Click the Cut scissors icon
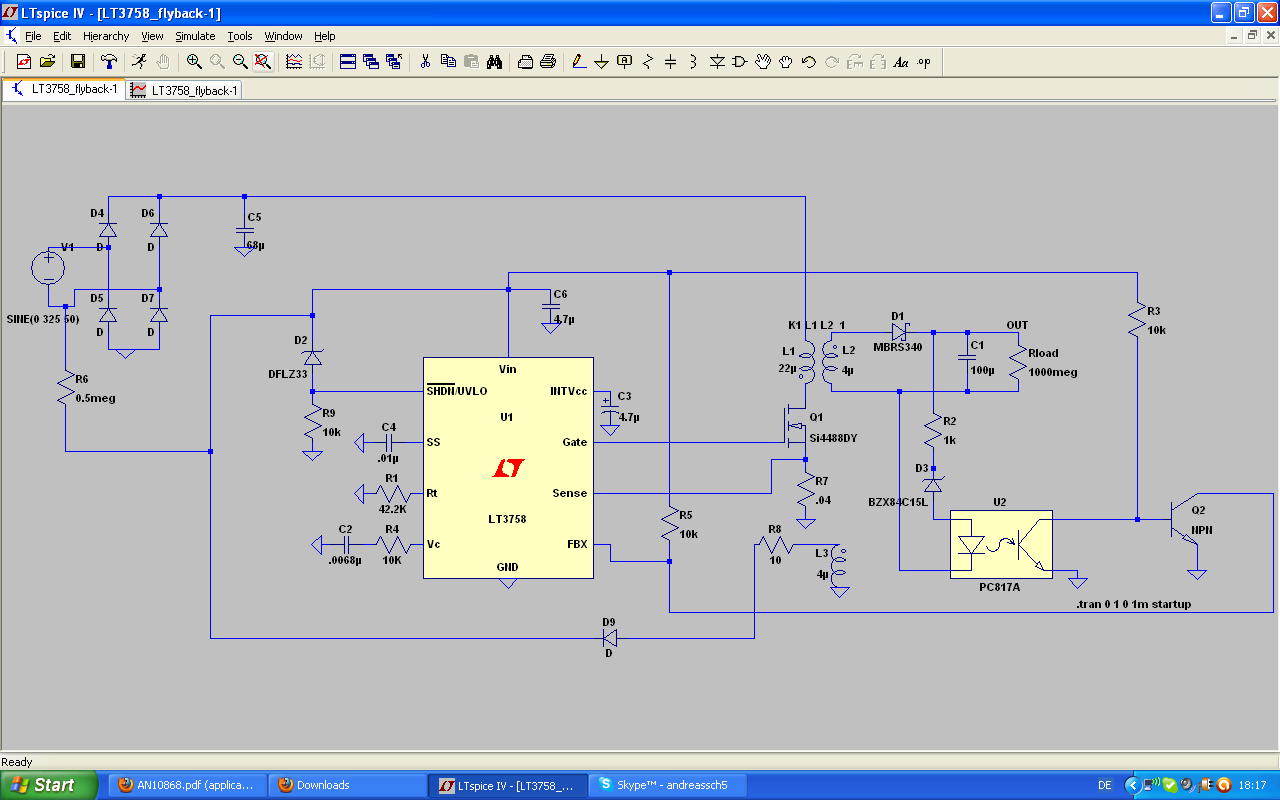 pyautogui.click(x=425, y=61)
